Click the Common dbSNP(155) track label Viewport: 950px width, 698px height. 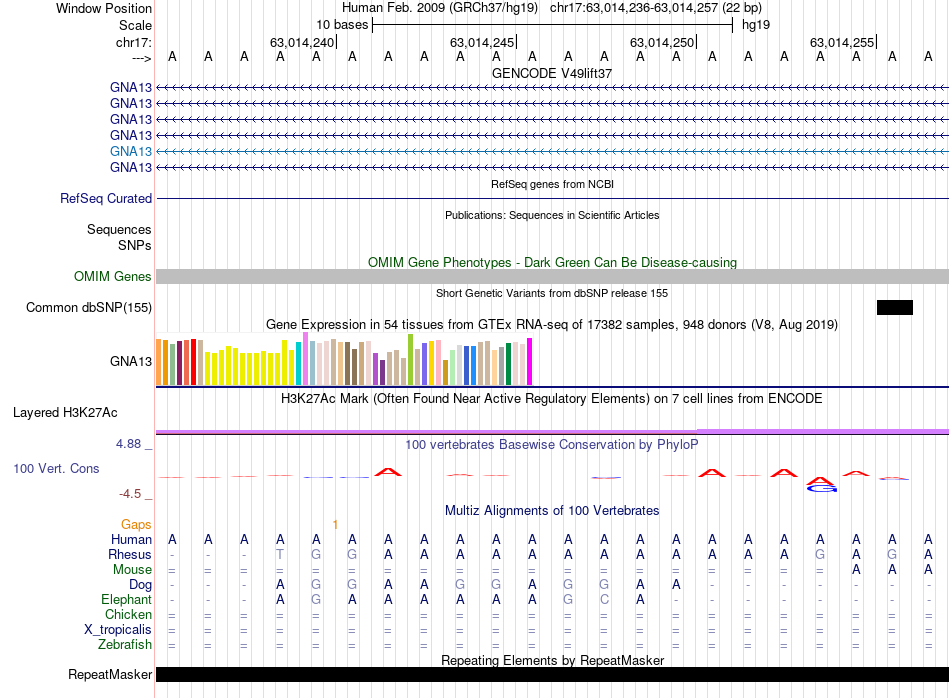pyautogui.click(x=89, y=308)
